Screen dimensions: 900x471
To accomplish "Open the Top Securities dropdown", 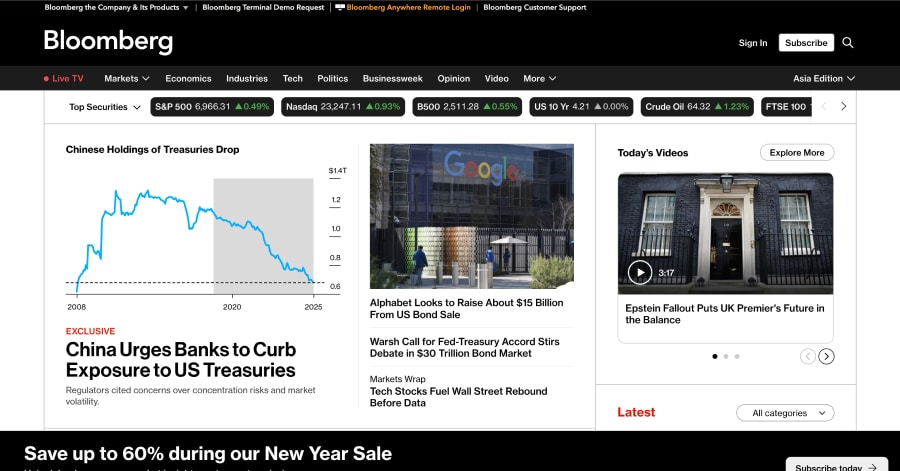I will coord(105,107).
